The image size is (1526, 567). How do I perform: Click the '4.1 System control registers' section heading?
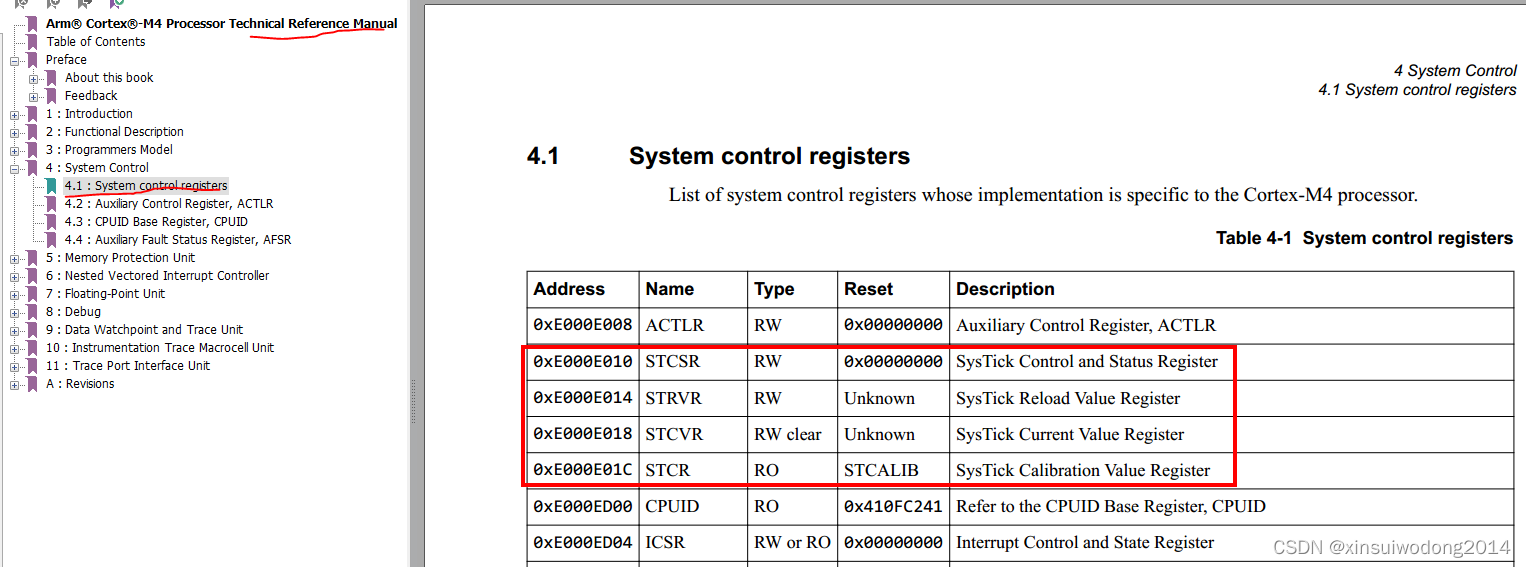point(718,156)
